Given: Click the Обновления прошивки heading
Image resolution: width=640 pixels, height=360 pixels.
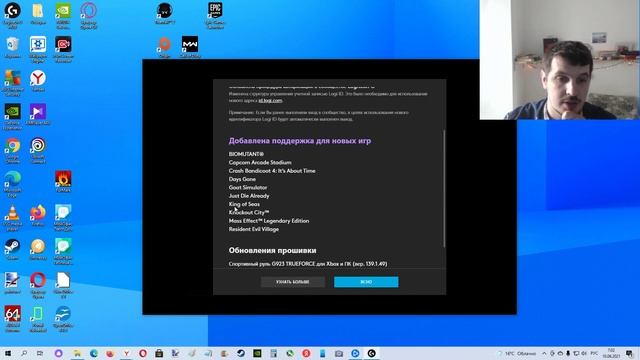Looking at the screenshot, I should [272, 251].
